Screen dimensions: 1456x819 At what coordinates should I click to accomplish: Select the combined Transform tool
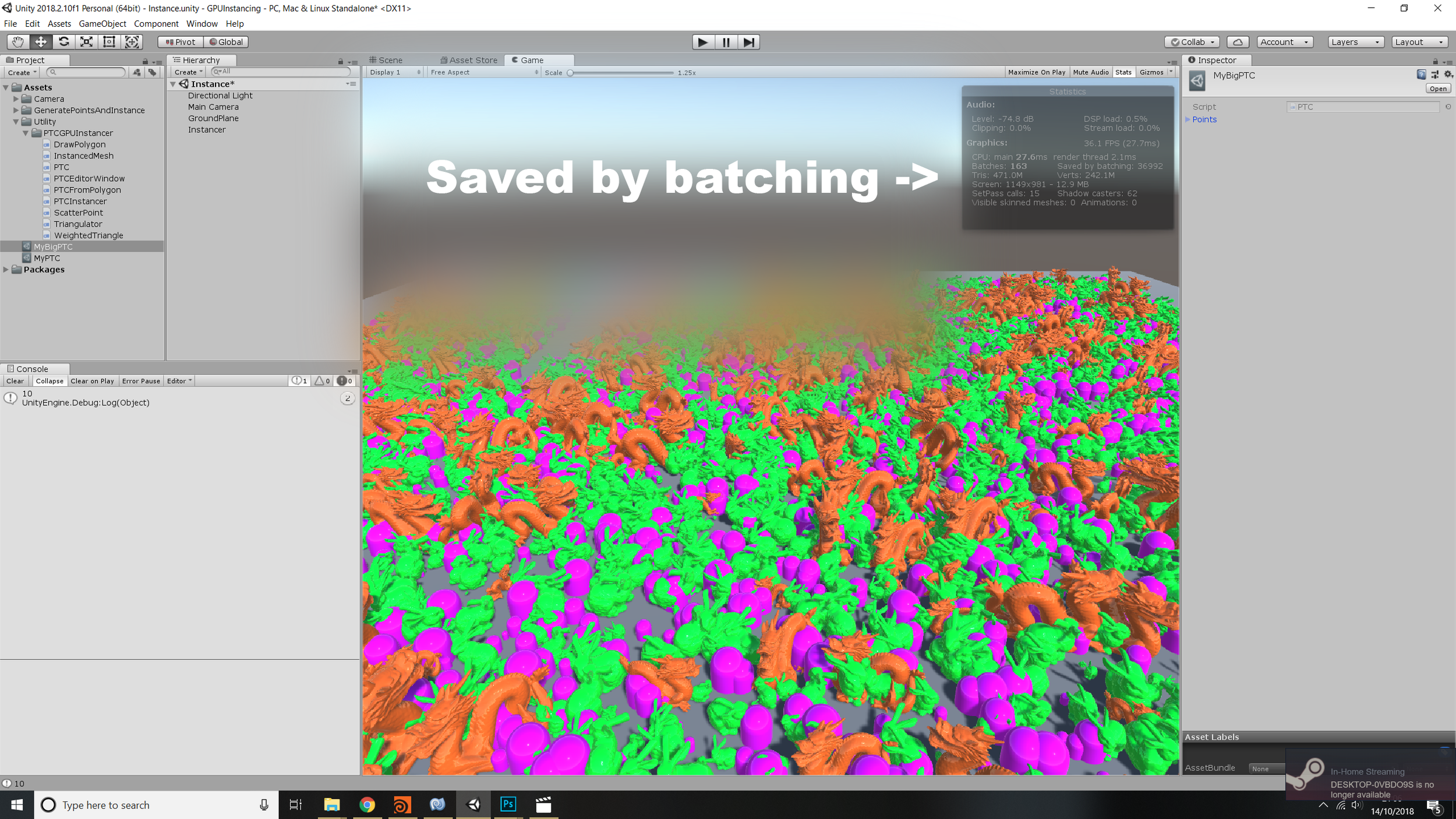point(132,42)
